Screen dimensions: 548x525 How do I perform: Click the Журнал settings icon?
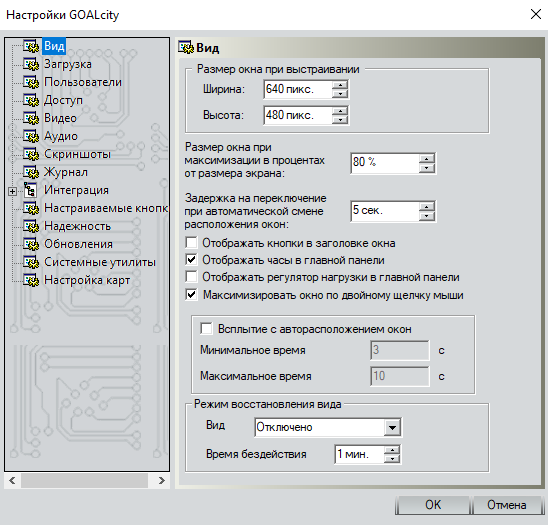click(31, 172)
